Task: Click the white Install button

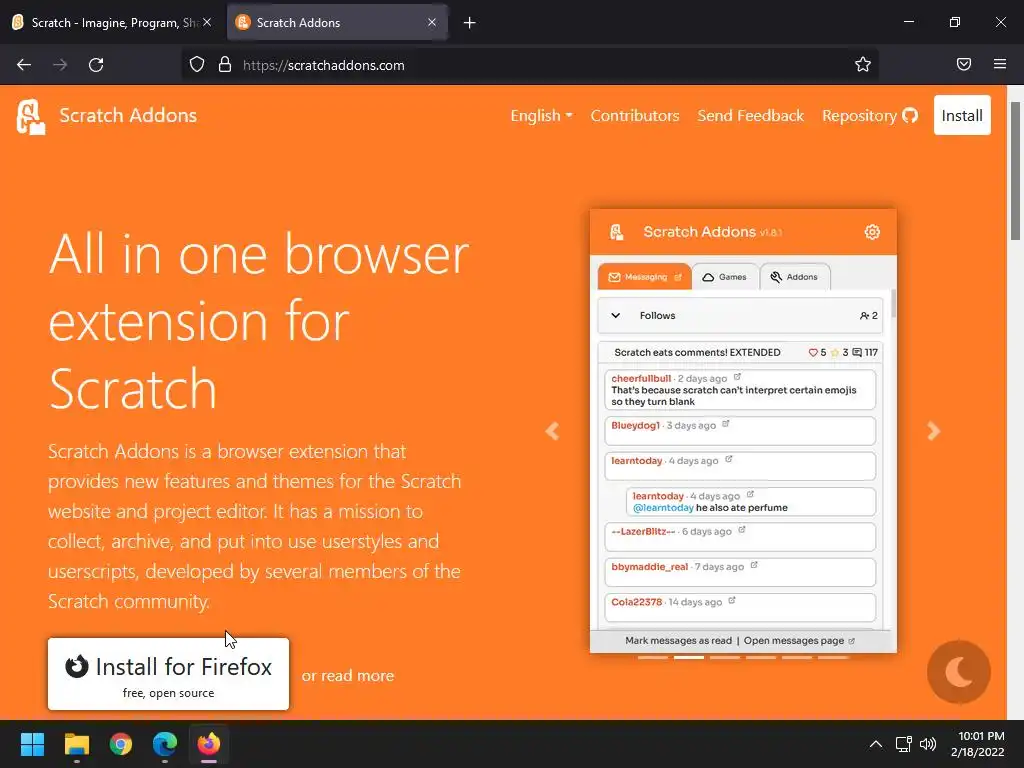Action: (x=962, y=116)
